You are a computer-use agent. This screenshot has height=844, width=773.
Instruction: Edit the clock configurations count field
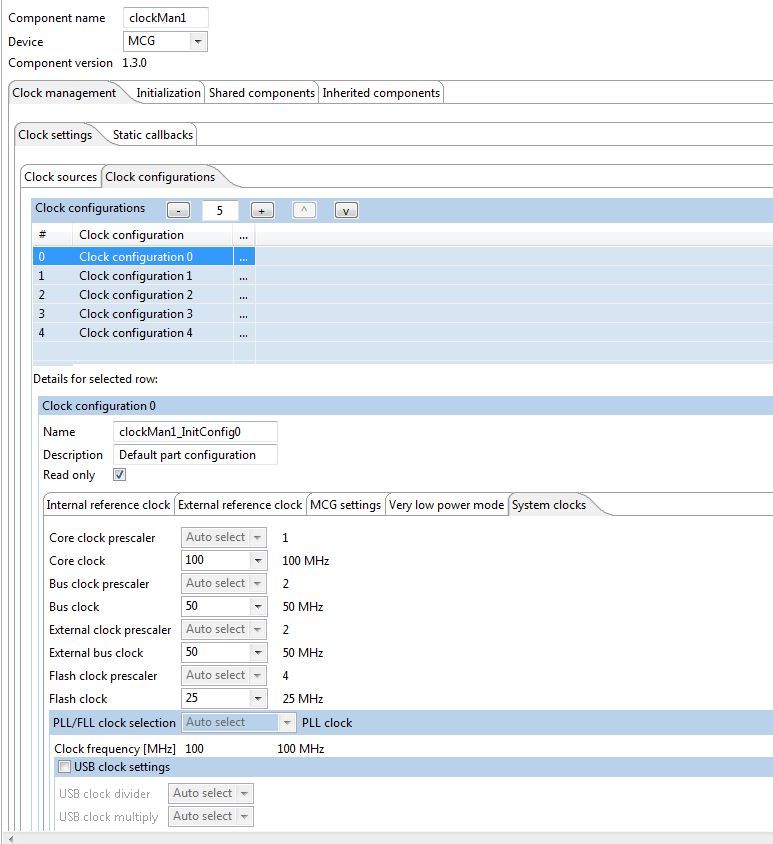[220, 210]
